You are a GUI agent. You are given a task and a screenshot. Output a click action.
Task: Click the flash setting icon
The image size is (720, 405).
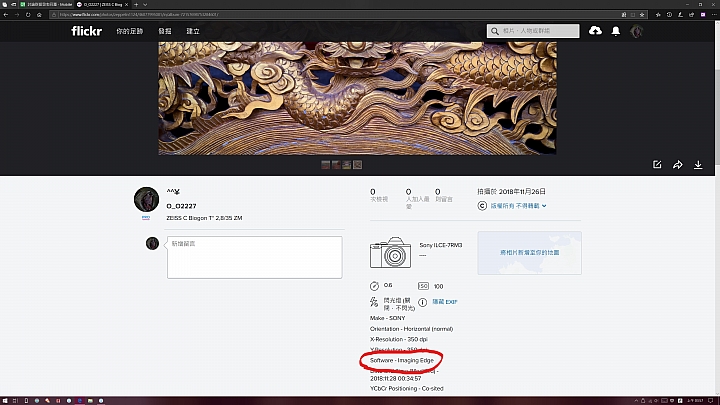(374, 302)
